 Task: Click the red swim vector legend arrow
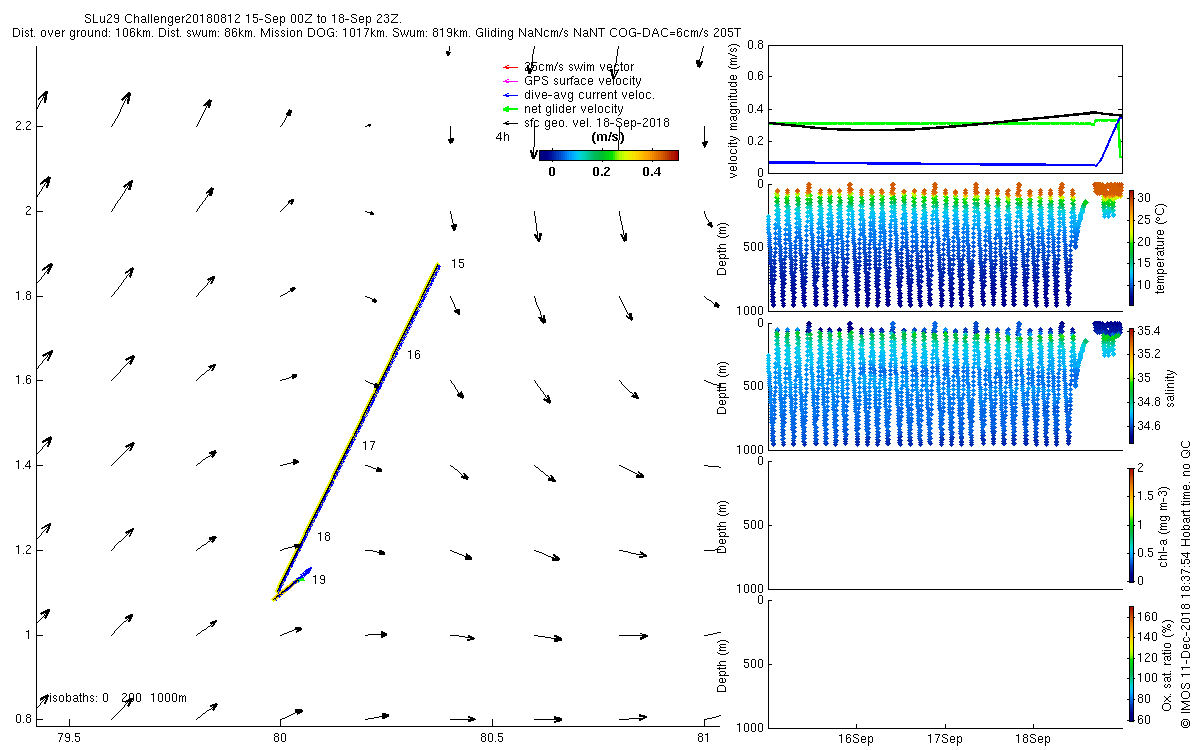(509, 67)
